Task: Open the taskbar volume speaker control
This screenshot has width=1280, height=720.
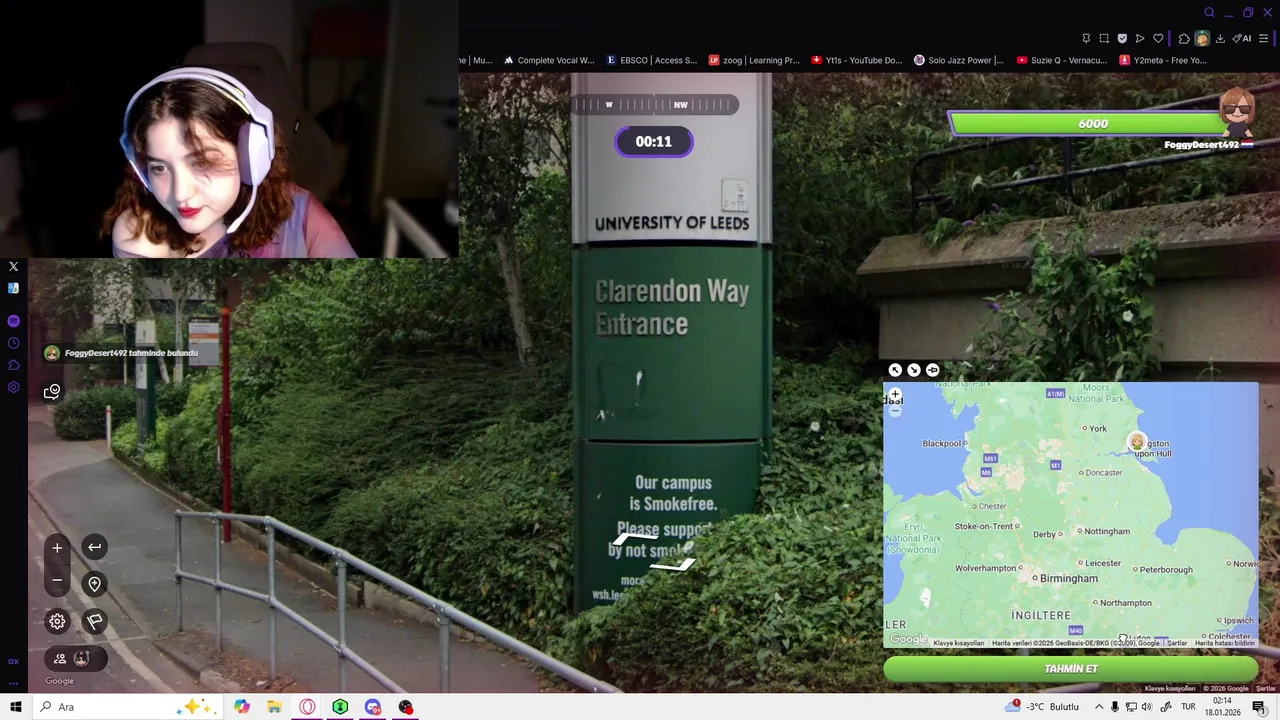Action: 1147,707
